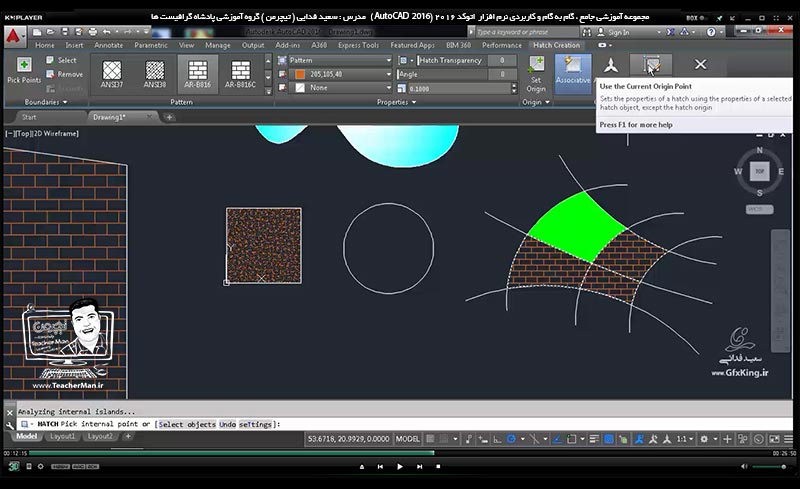Screen dimensions: 800x489
Task: Click the MODEL status bar button
Action: 408,439
